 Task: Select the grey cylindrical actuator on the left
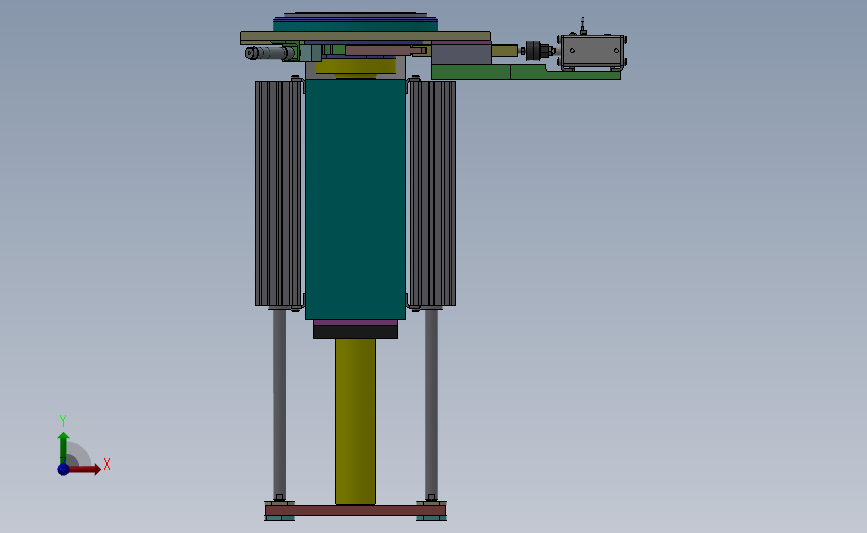[270, 53]
